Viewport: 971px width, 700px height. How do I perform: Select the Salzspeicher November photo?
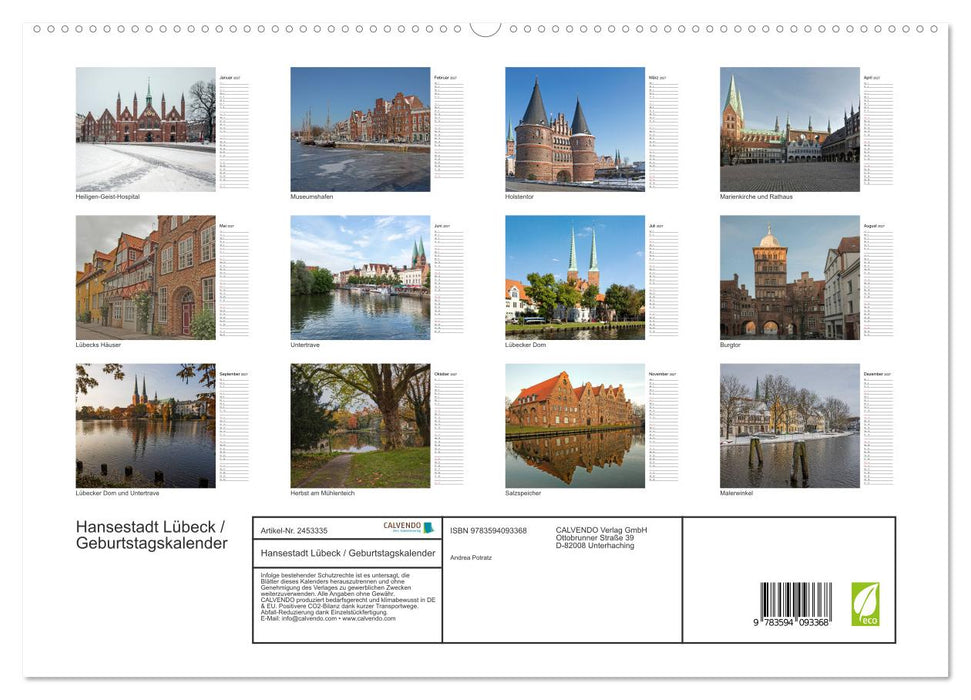point(575,426)
